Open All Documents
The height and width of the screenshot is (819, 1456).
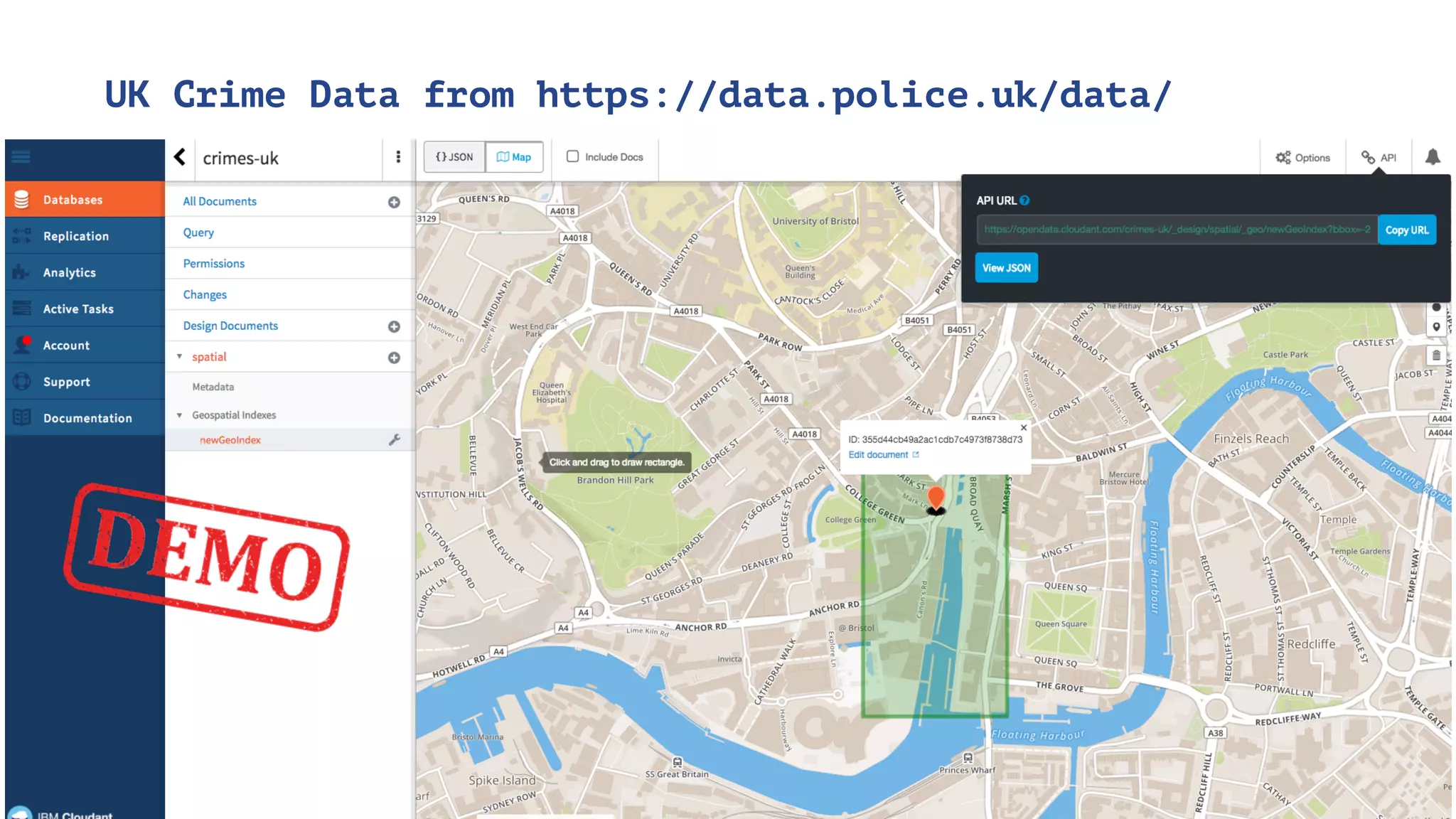coord(220,201)
